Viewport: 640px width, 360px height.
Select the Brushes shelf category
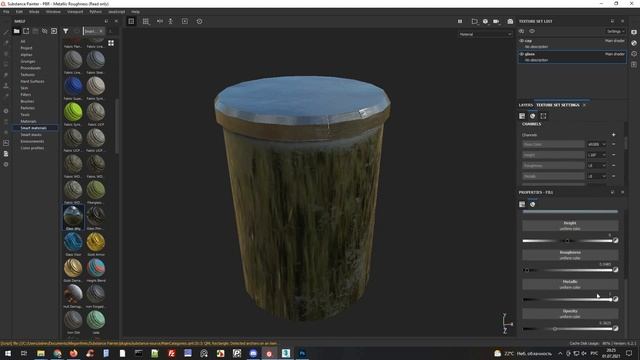click(27, 101)
